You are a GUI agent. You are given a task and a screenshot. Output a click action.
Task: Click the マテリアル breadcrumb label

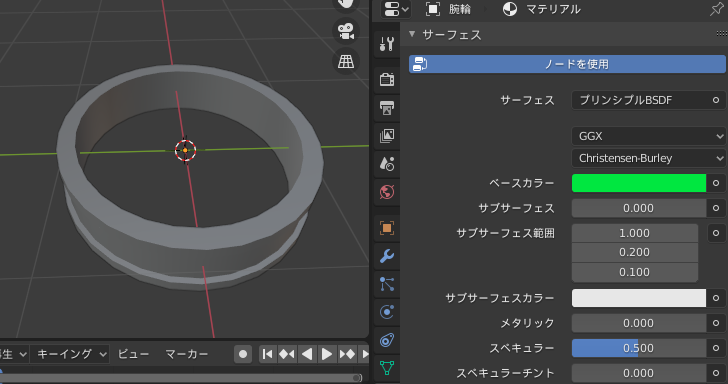[x=553, y=9]
